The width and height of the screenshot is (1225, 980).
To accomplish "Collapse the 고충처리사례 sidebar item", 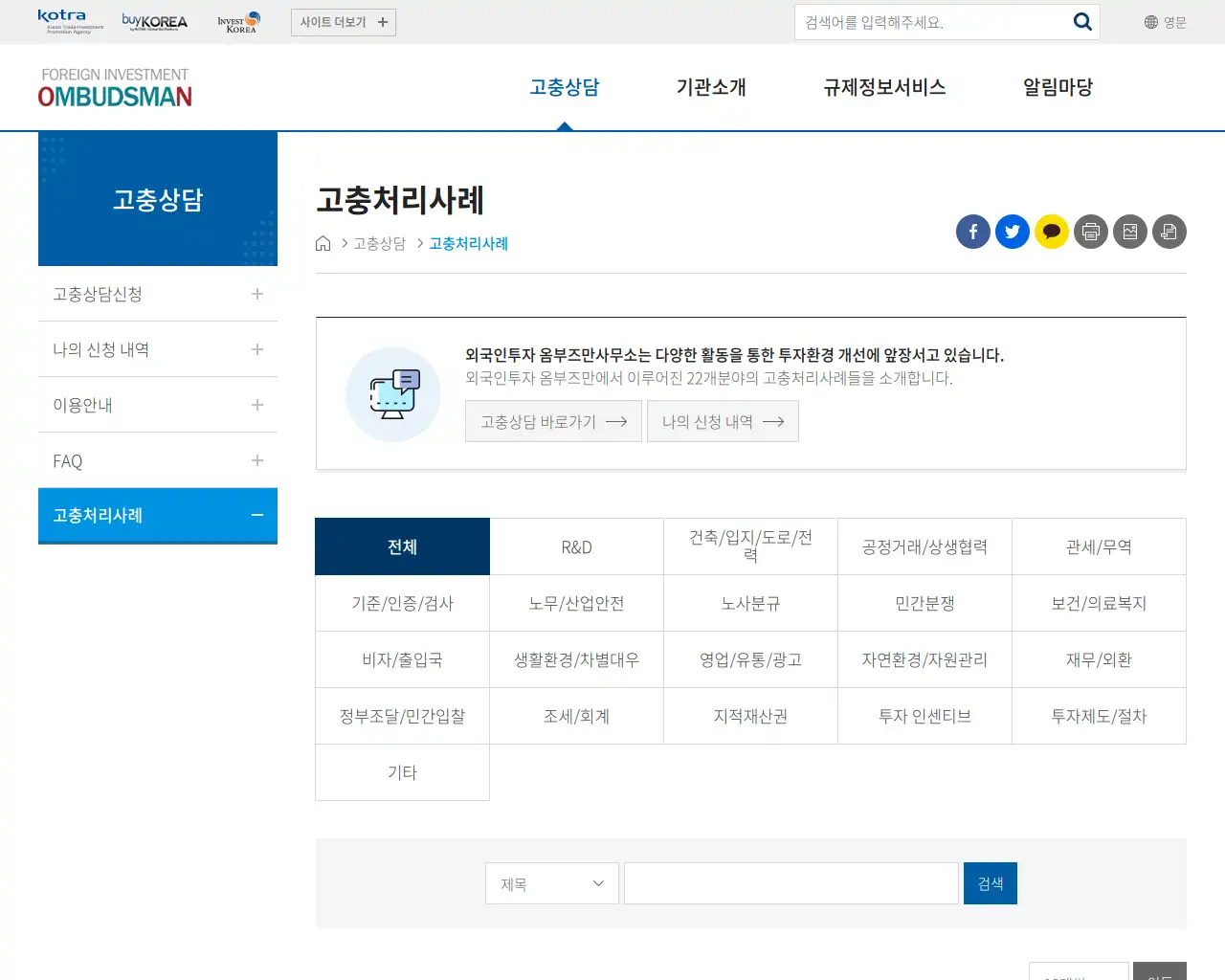I will tap(157, 515).
